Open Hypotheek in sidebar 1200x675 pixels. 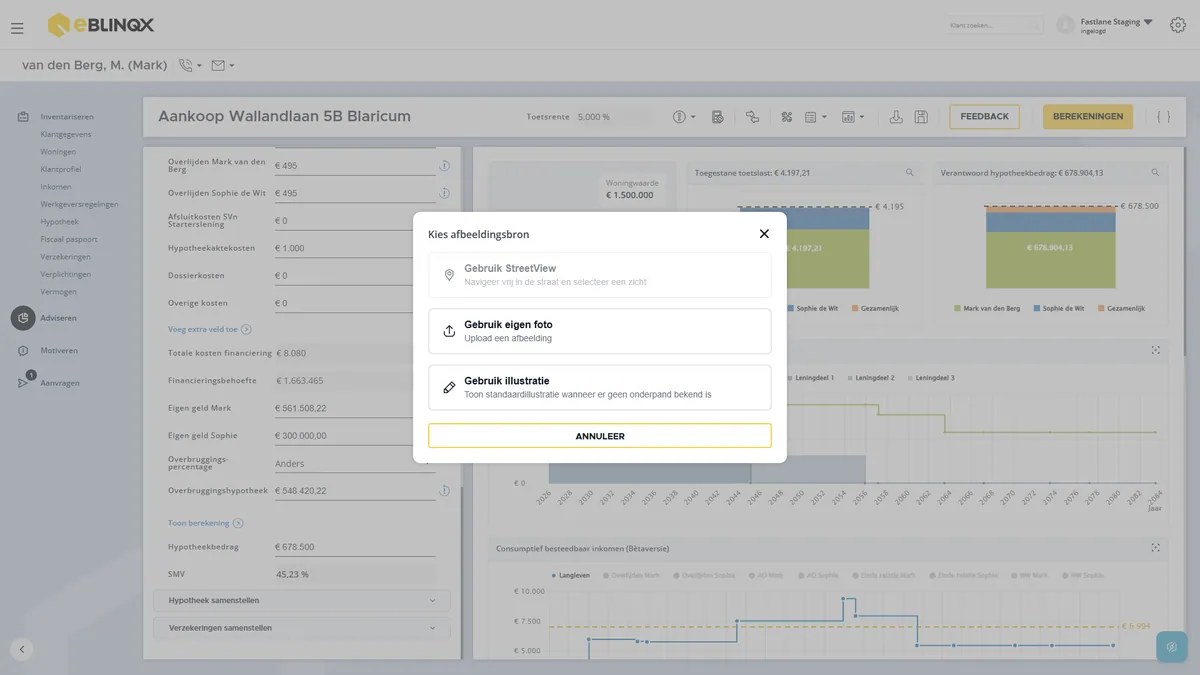pos(59,222)
